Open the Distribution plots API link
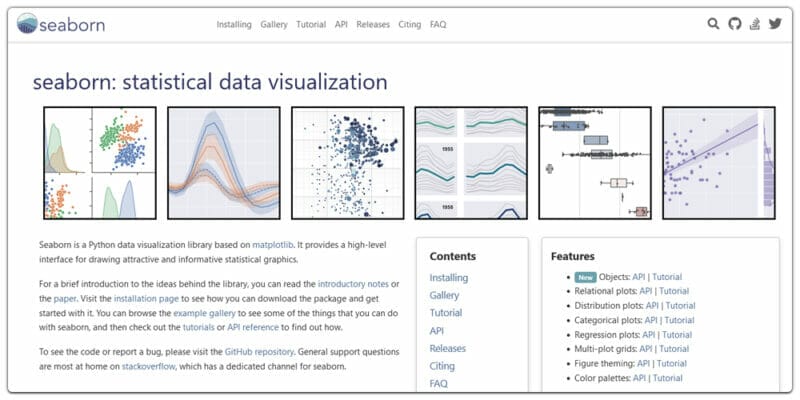 pyautogui.click(x=652, y=306)
